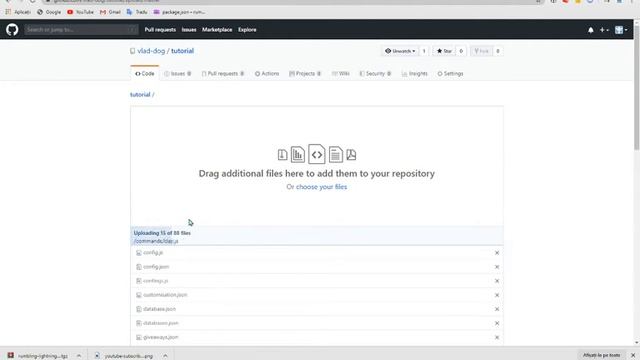Open the Insights tab
Image resolution: width=640 pixels, height=360 pixels.
[x=415, y=73]
